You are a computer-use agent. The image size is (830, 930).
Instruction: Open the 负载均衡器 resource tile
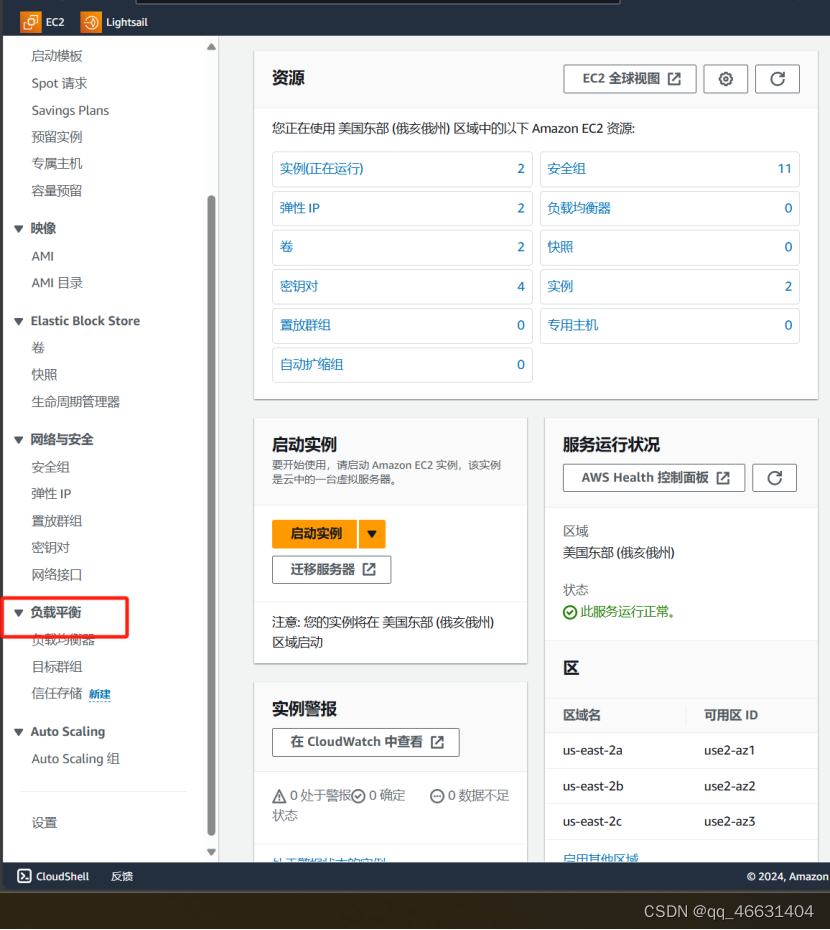670,208
